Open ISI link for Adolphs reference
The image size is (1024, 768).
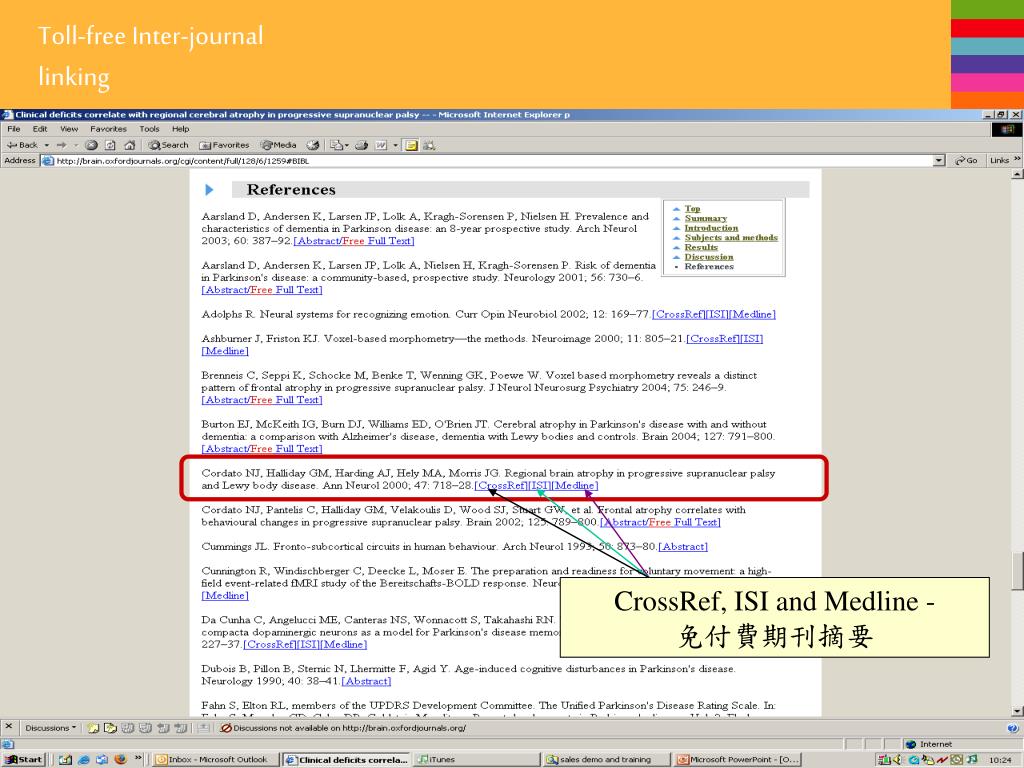717,314
